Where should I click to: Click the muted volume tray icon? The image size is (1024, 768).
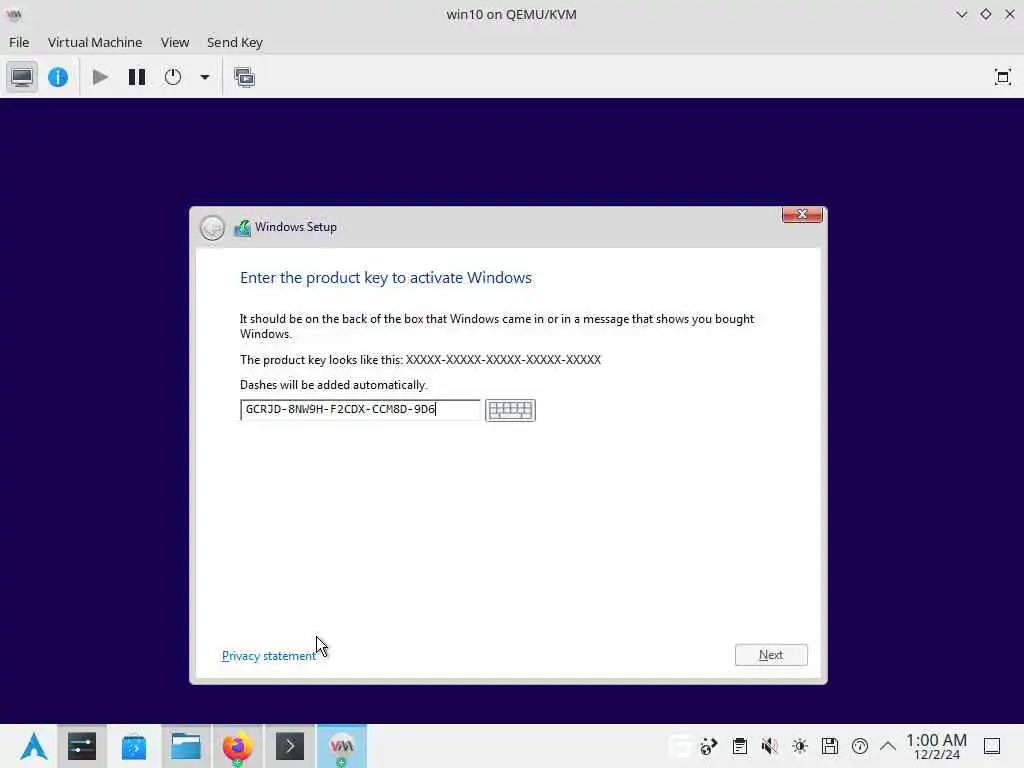tap(769, 746)
